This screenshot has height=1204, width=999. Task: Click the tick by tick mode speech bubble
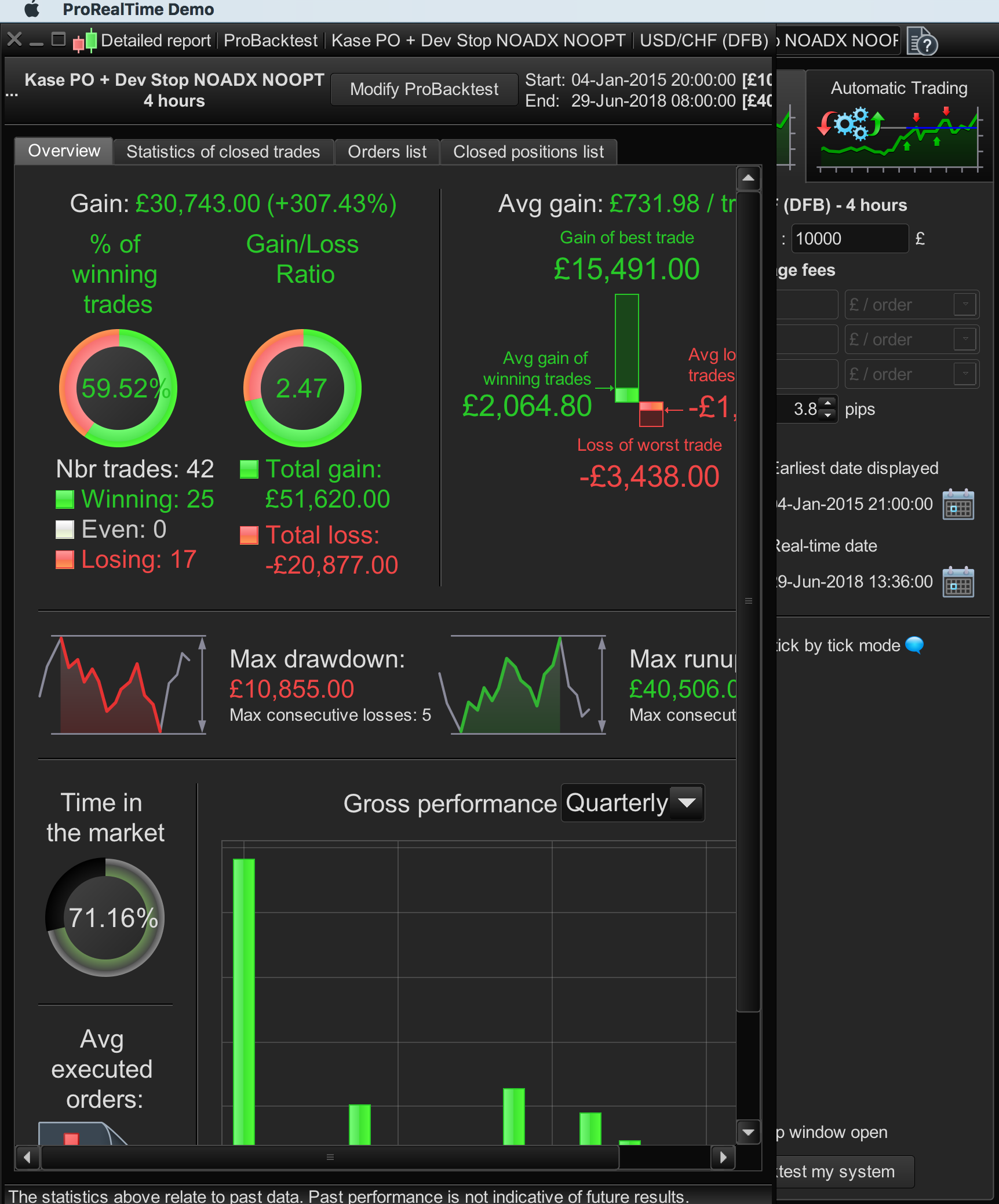[914, 645]
